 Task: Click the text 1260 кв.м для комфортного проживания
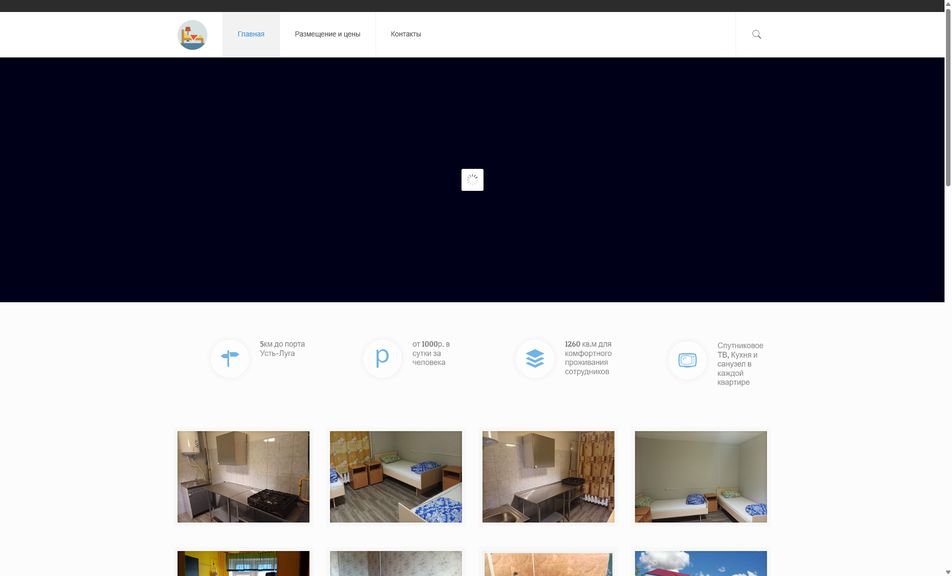588,357
